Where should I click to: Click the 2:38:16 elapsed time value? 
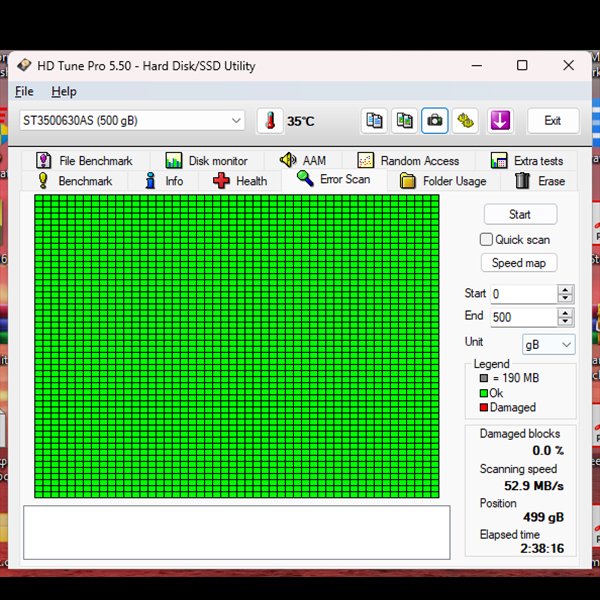click(542, 549)
